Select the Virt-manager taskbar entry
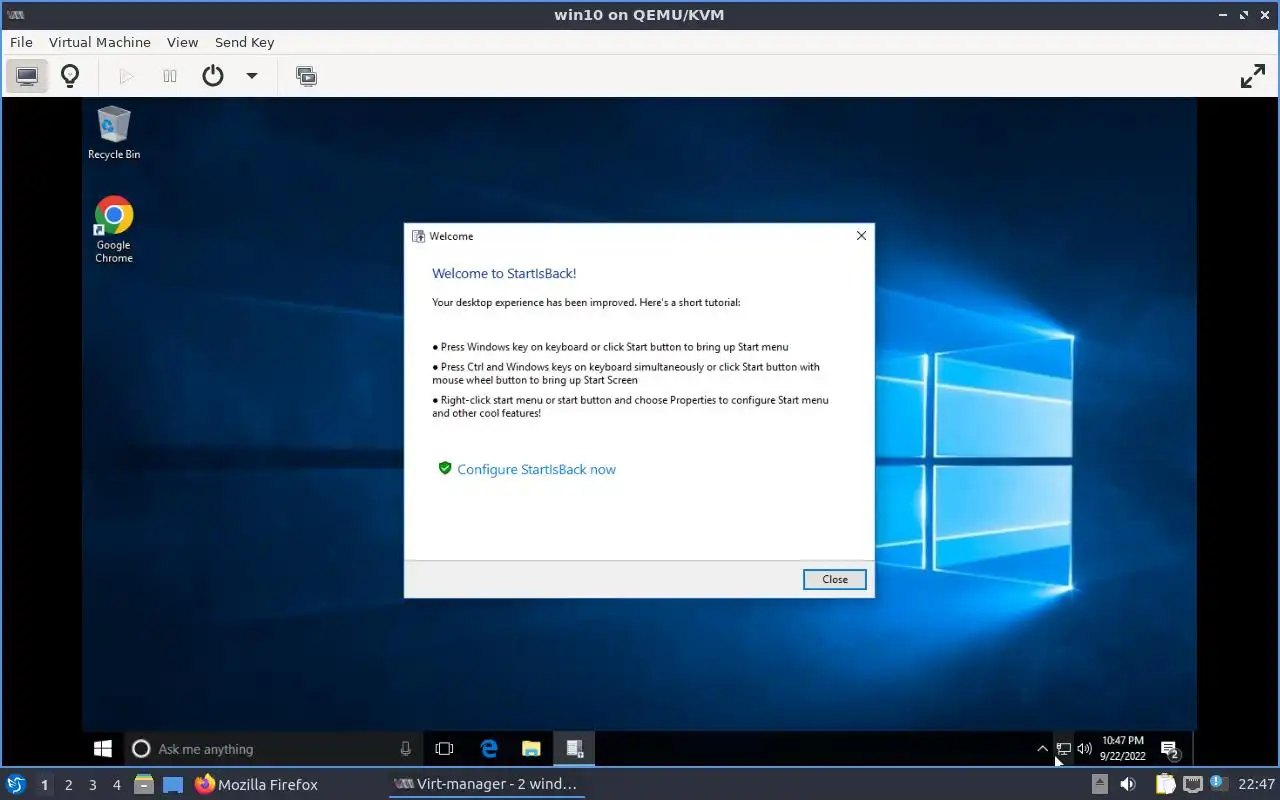Image resolution: width=1280 pixels, height=800 pixels. coord(486,784)
